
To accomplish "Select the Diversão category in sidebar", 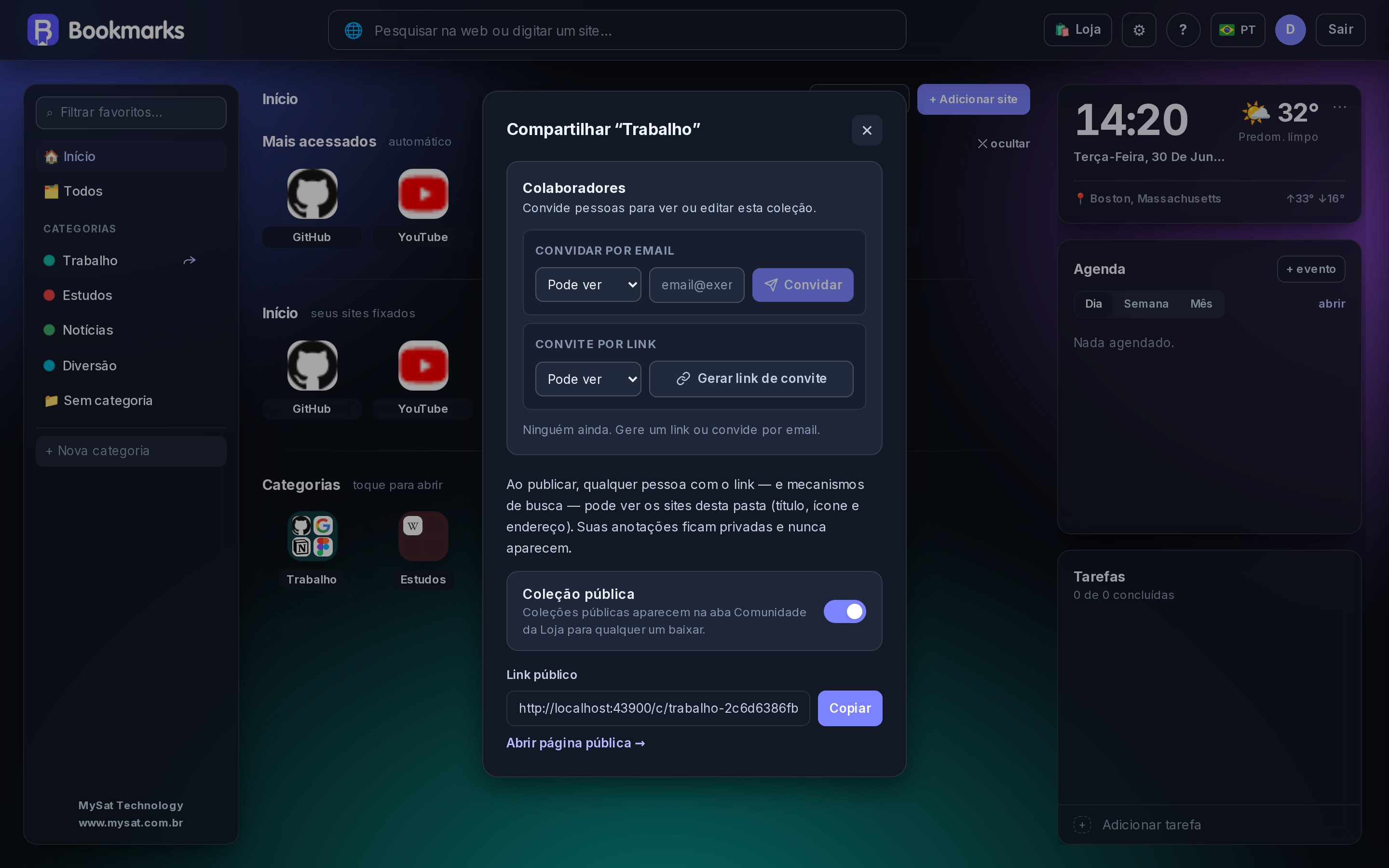I will coord(131,366).
